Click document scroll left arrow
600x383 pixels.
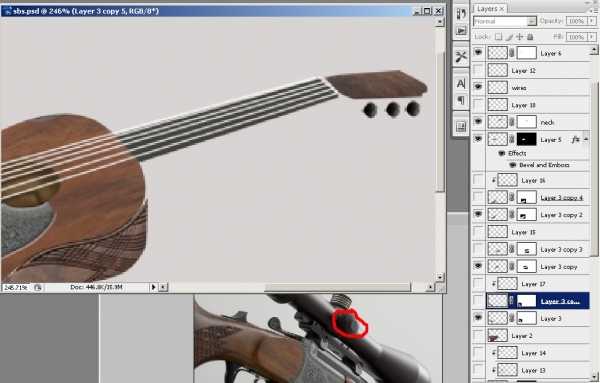(x=163, y=287)
